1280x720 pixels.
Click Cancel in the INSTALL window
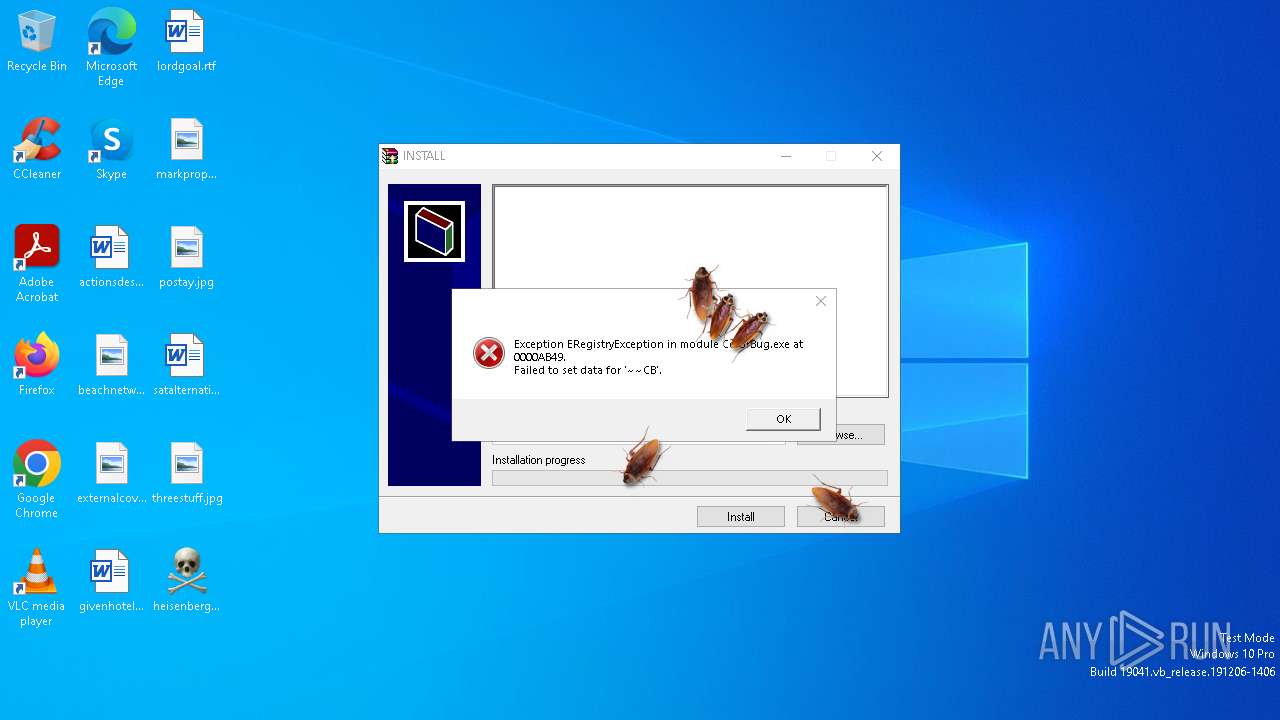pyautogui.click(x=841, y=517)
